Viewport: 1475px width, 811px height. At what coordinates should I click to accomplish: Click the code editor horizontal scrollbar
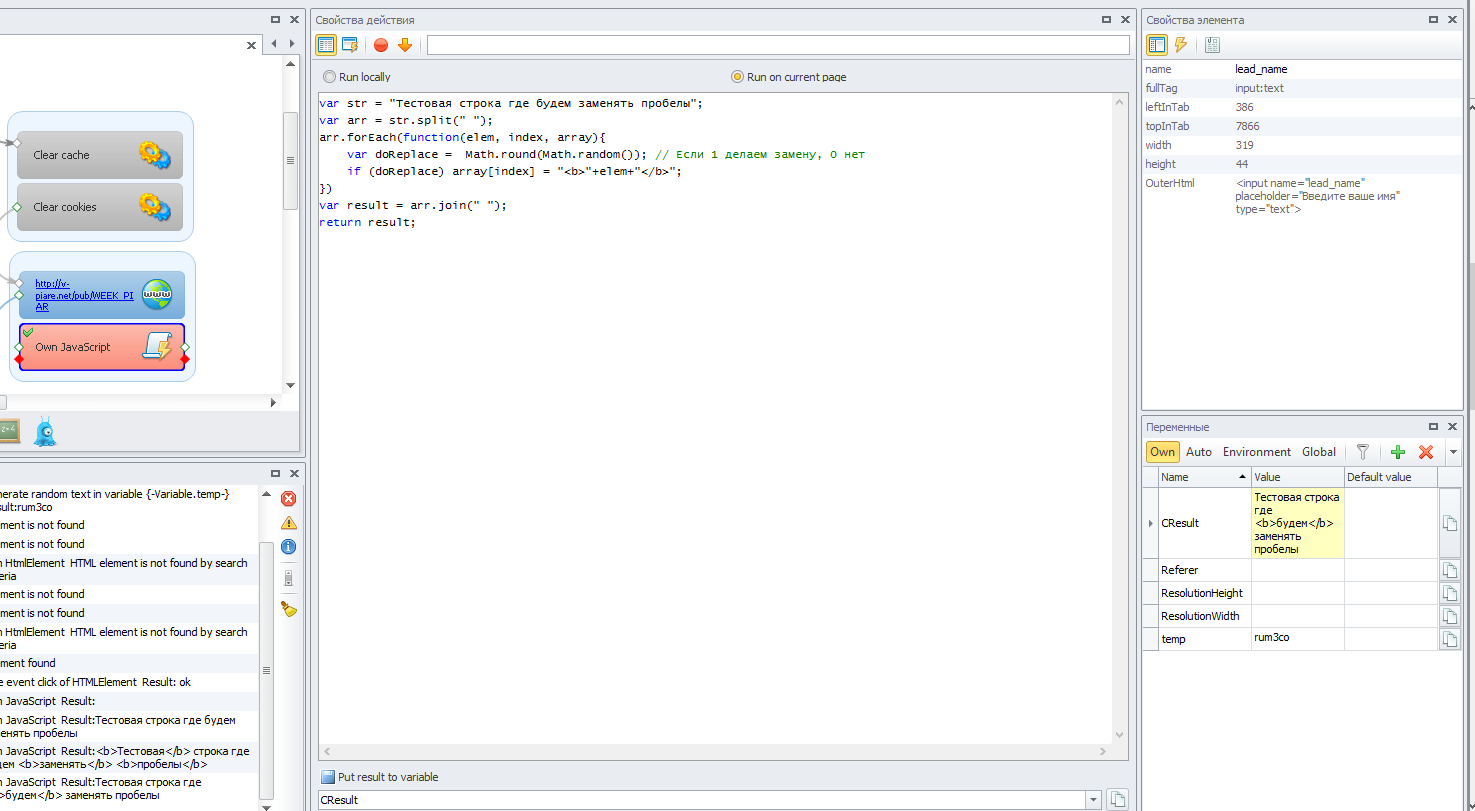[716, 752]
